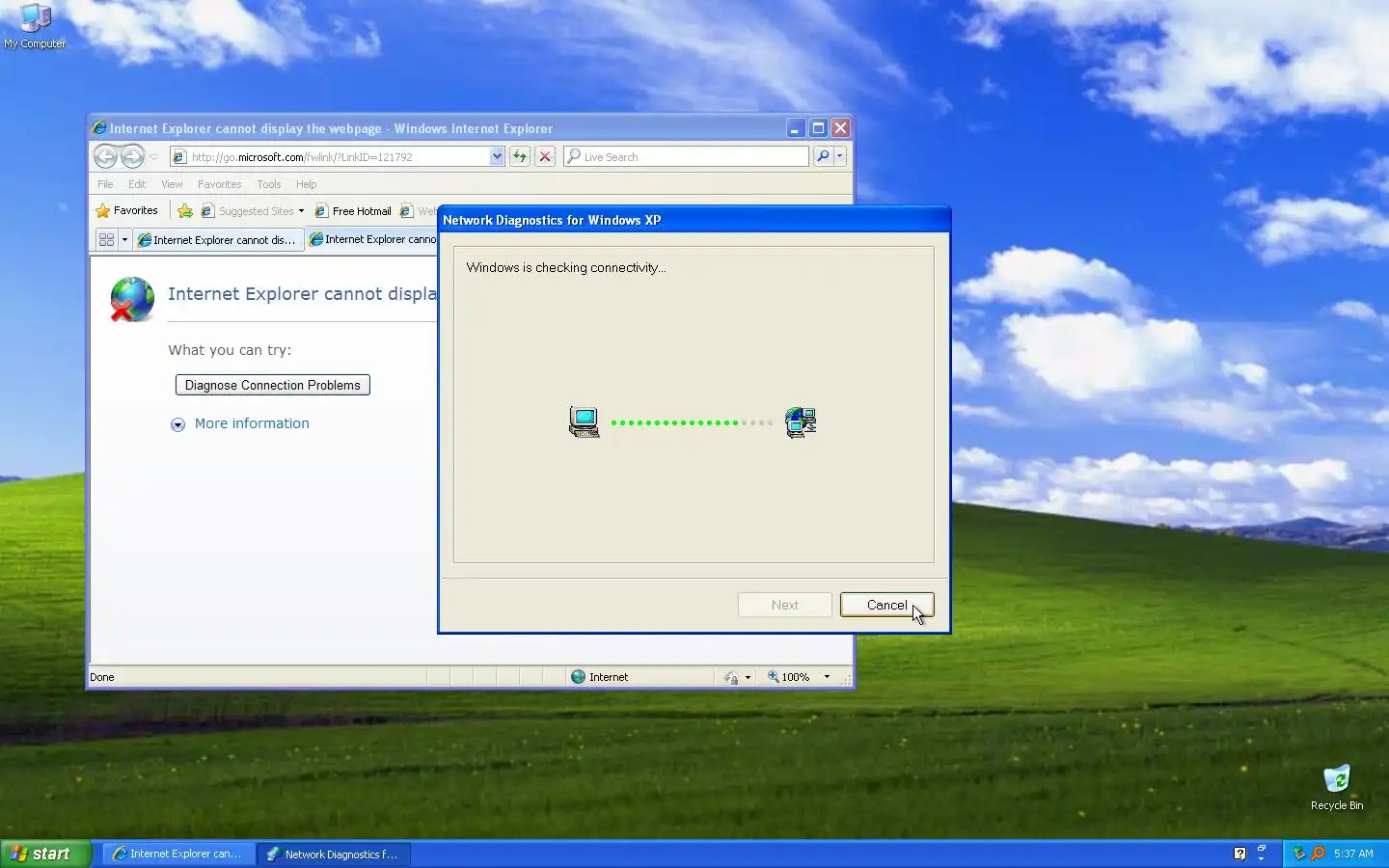
Task: Click the red Stop loading icon
Action: (545, 156)
